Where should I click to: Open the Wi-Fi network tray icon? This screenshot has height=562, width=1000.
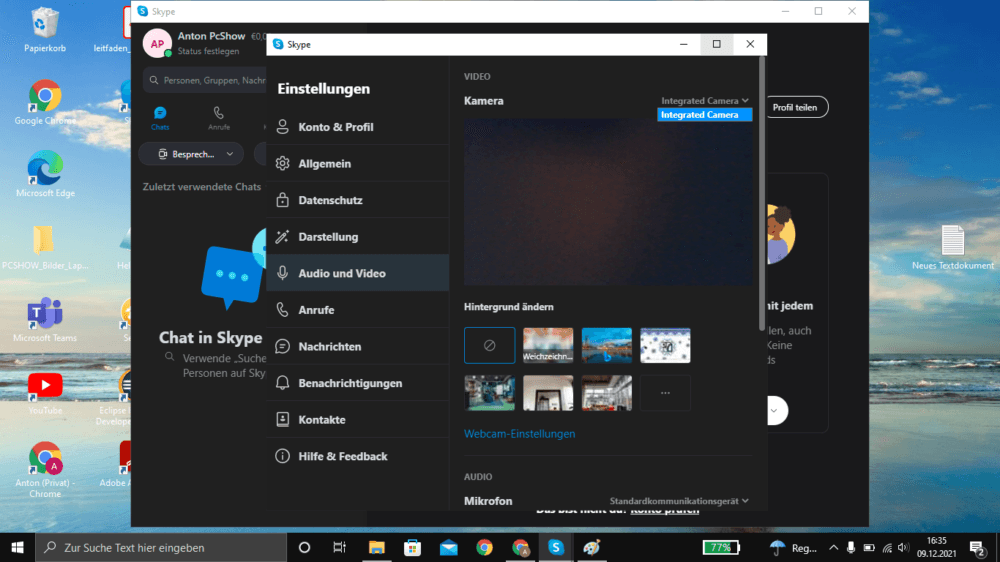[886, 547]
